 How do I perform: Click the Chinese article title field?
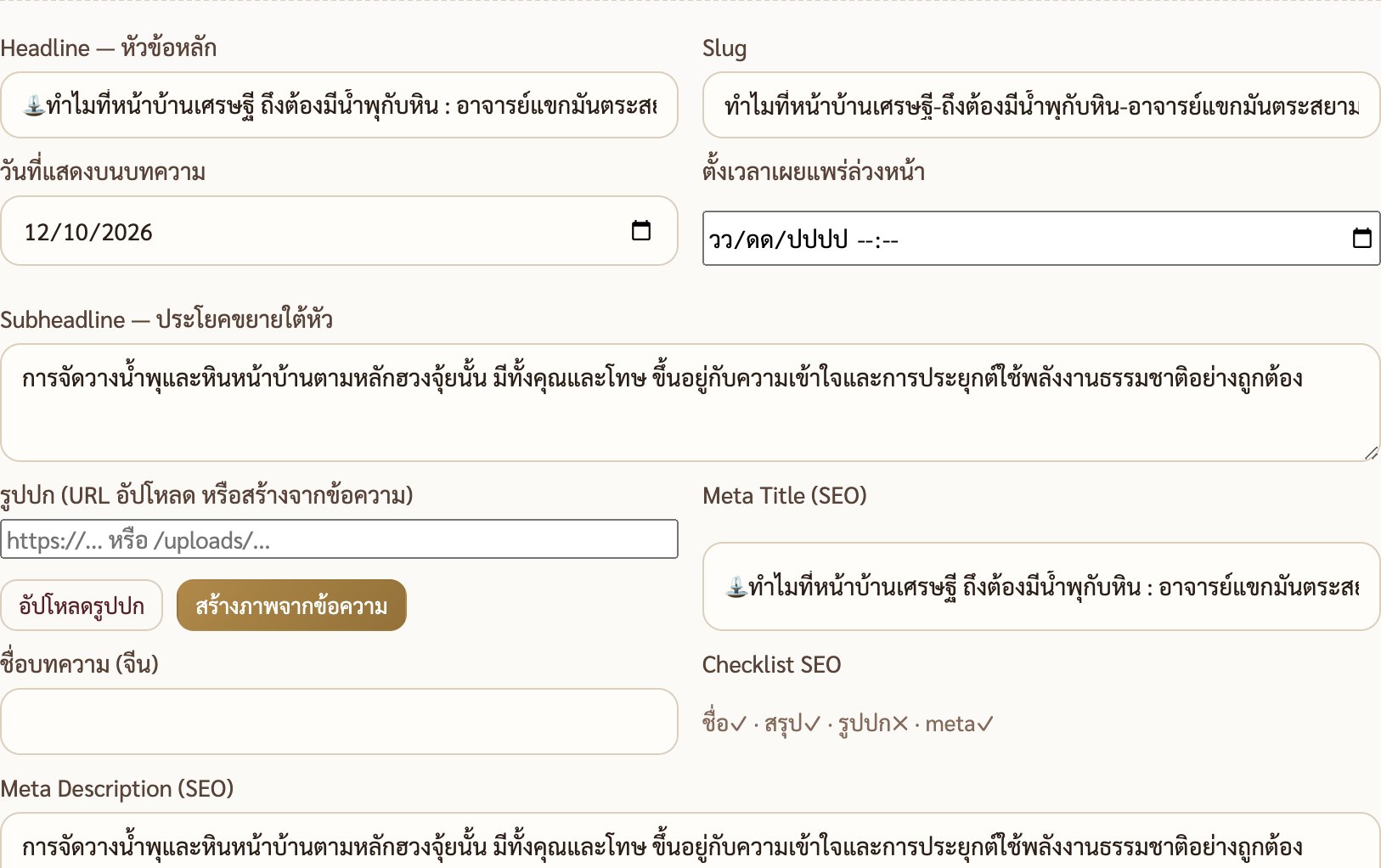(339, 722)
